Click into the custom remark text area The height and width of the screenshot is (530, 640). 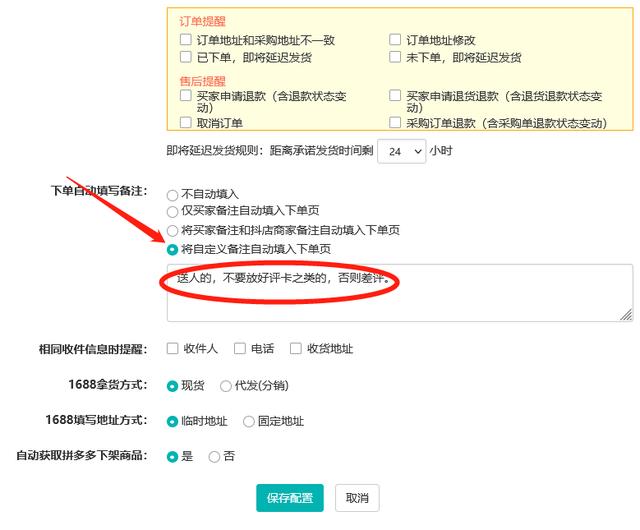[x=400, y=293]
